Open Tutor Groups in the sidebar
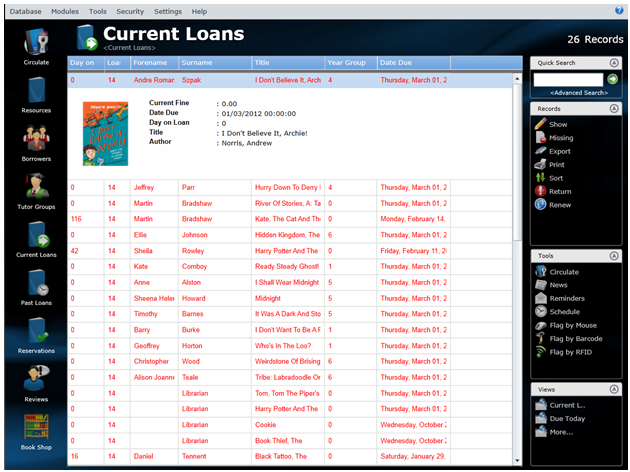 36,188
